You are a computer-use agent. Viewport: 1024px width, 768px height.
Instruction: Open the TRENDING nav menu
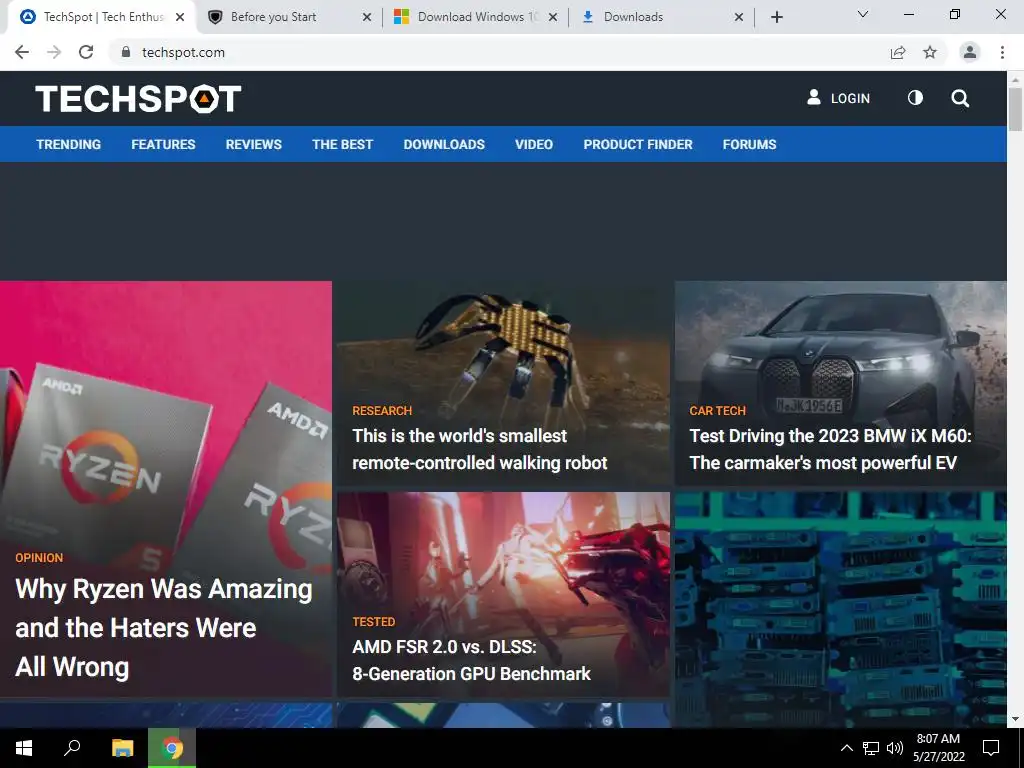coord(69,144)
